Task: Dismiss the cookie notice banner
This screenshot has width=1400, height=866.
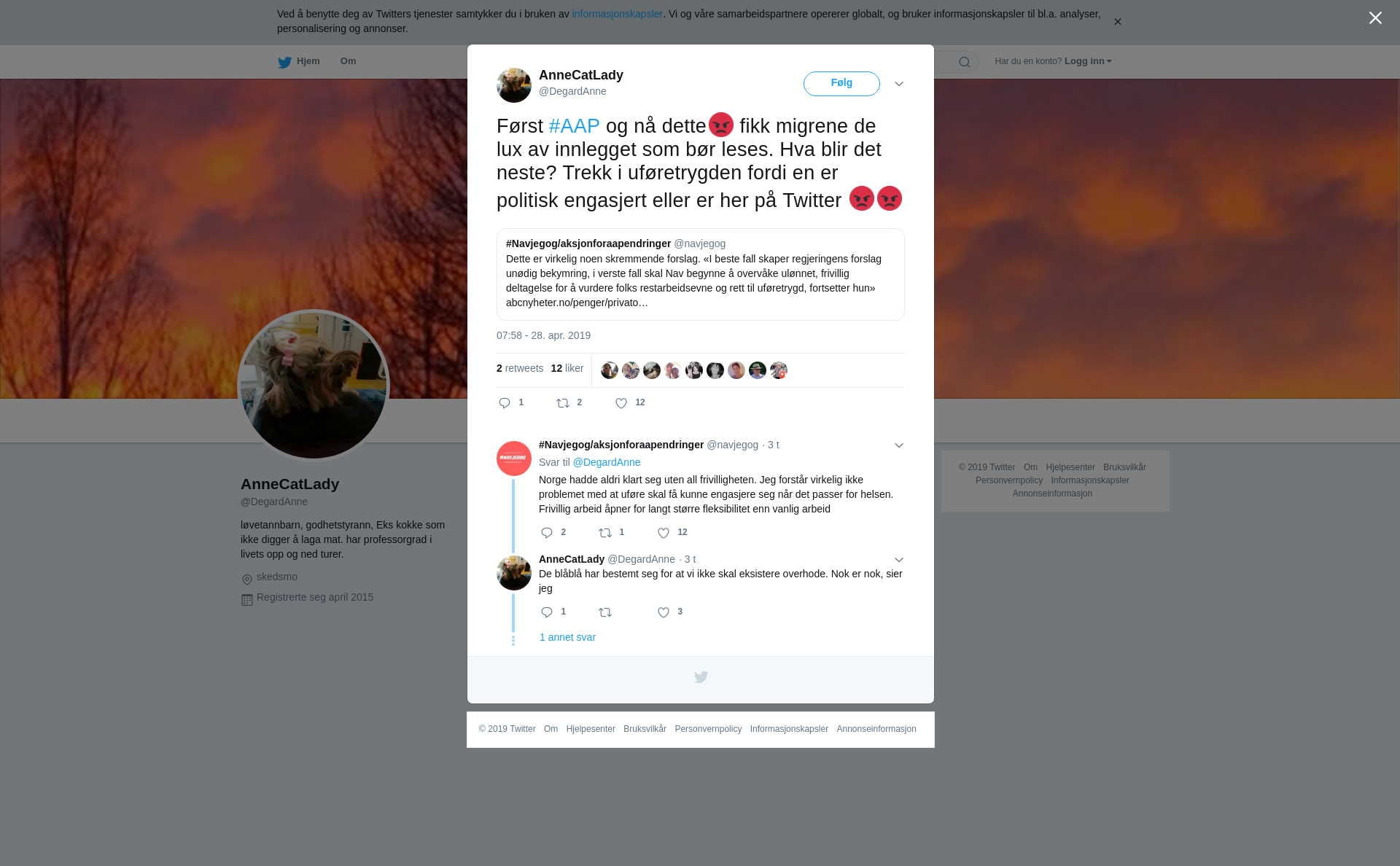Action: [1117, 22]
